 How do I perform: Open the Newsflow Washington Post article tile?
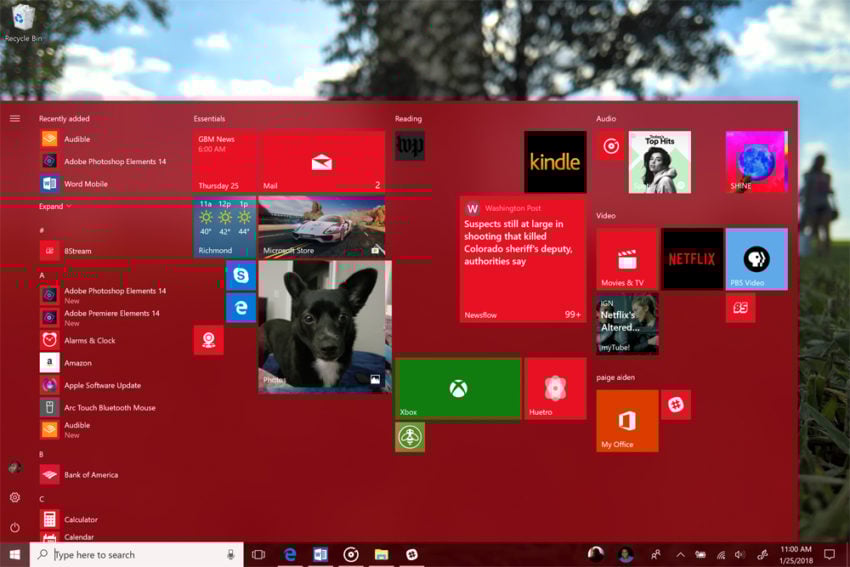tap(523, 259)
